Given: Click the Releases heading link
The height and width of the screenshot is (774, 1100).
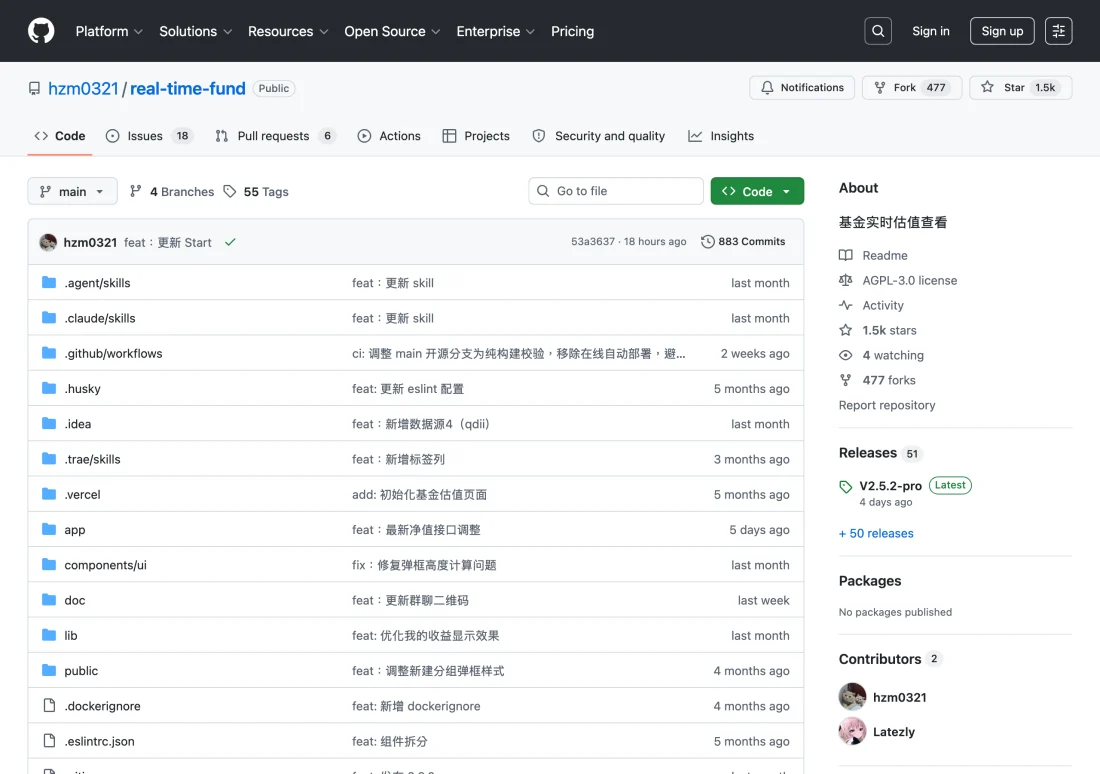Looking at the screenshot, I should point(867,453).
